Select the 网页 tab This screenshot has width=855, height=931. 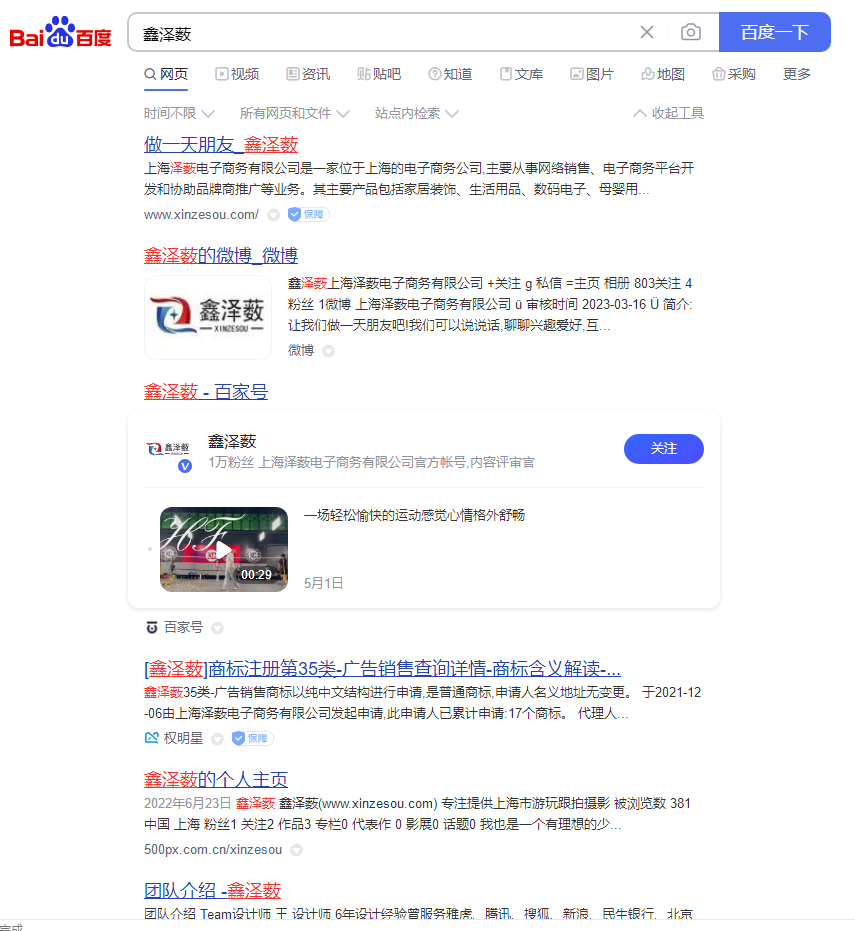pos(166,74)
